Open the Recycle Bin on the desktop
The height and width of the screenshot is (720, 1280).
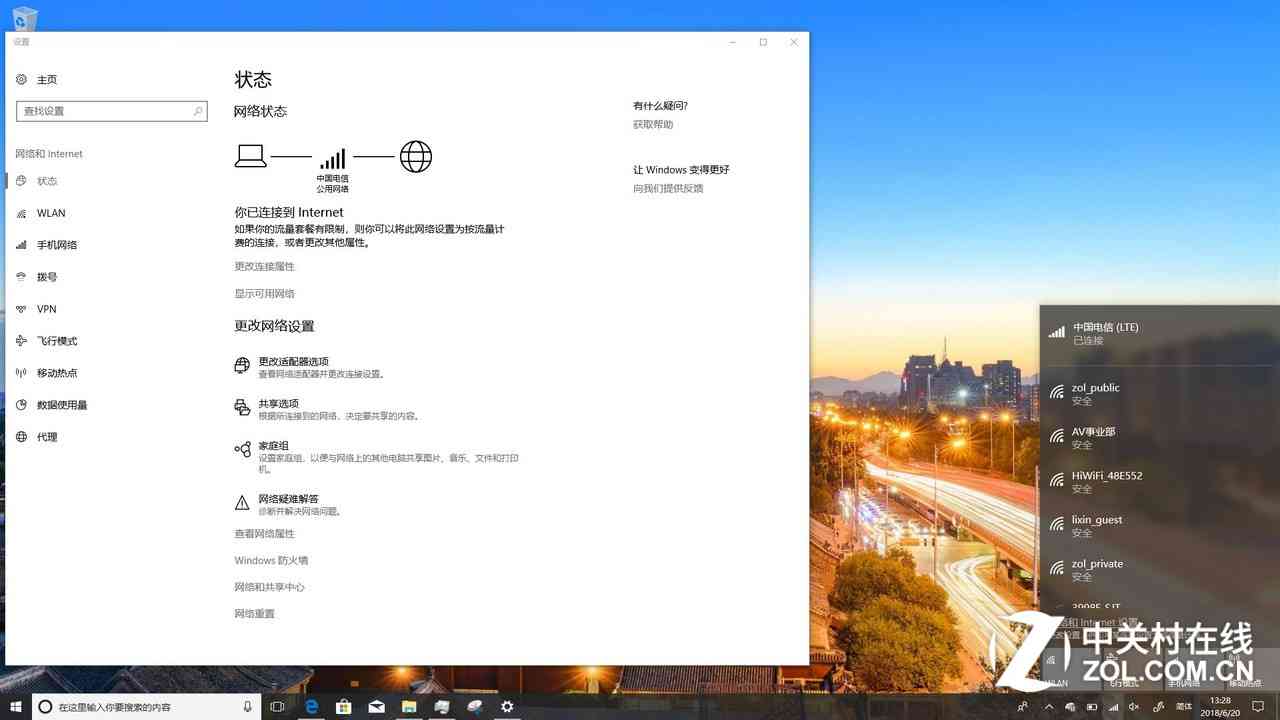(x=23, y=17)
